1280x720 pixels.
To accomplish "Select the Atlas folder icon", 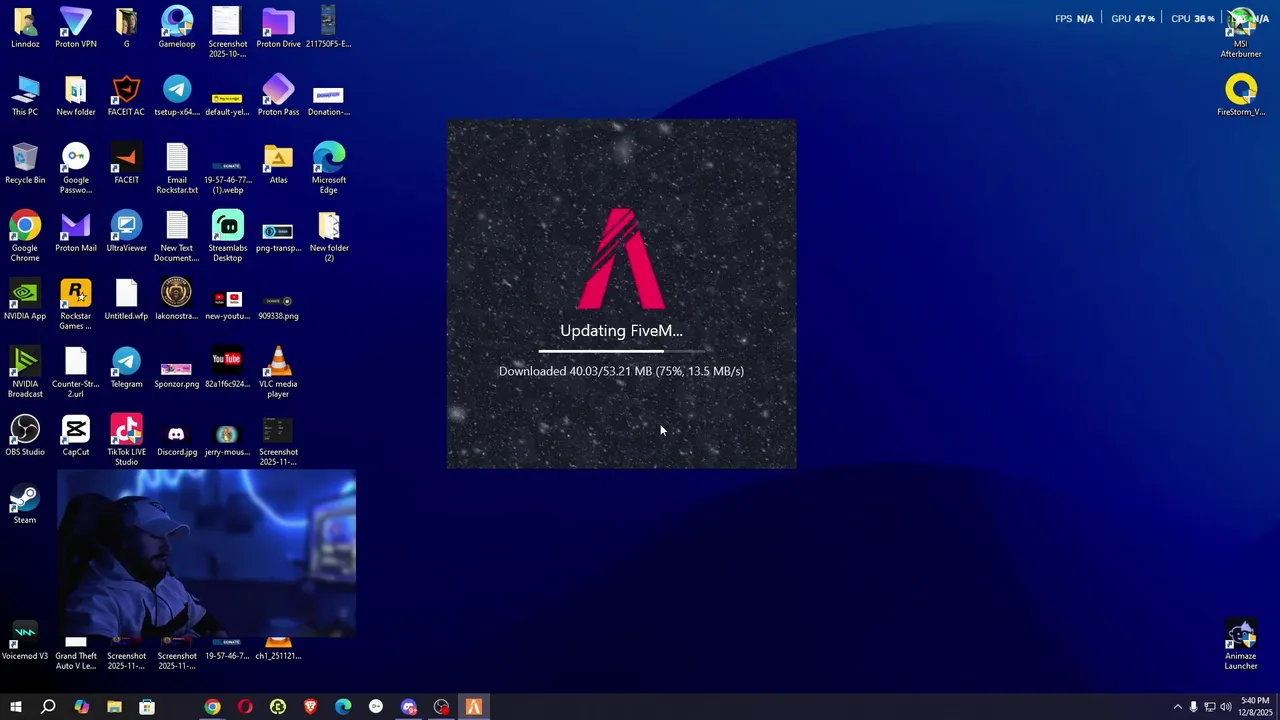I will click(x=278, y=164).
